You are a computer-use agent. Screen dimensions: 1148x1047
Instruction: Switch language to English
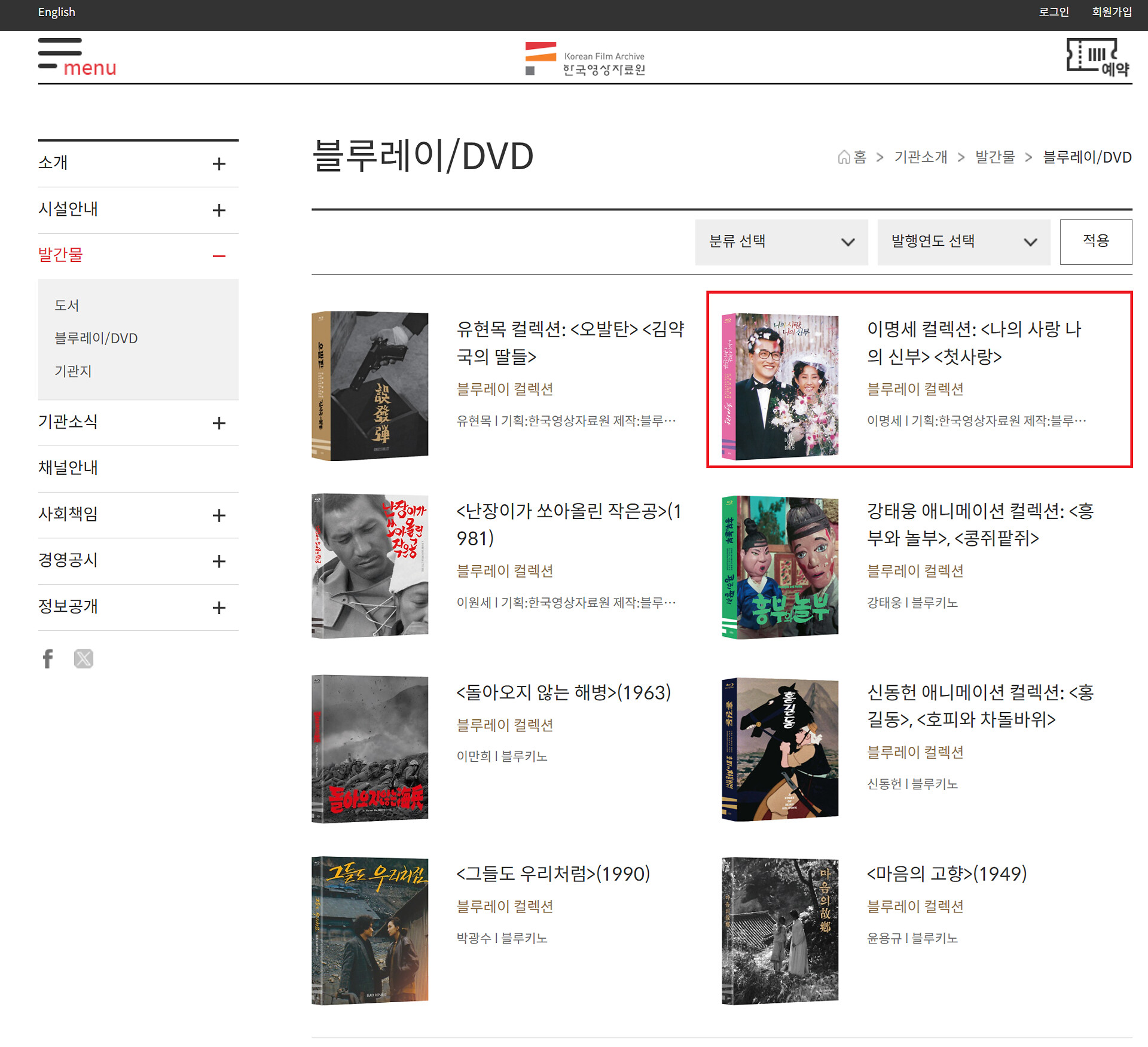(x=57, y=13)
